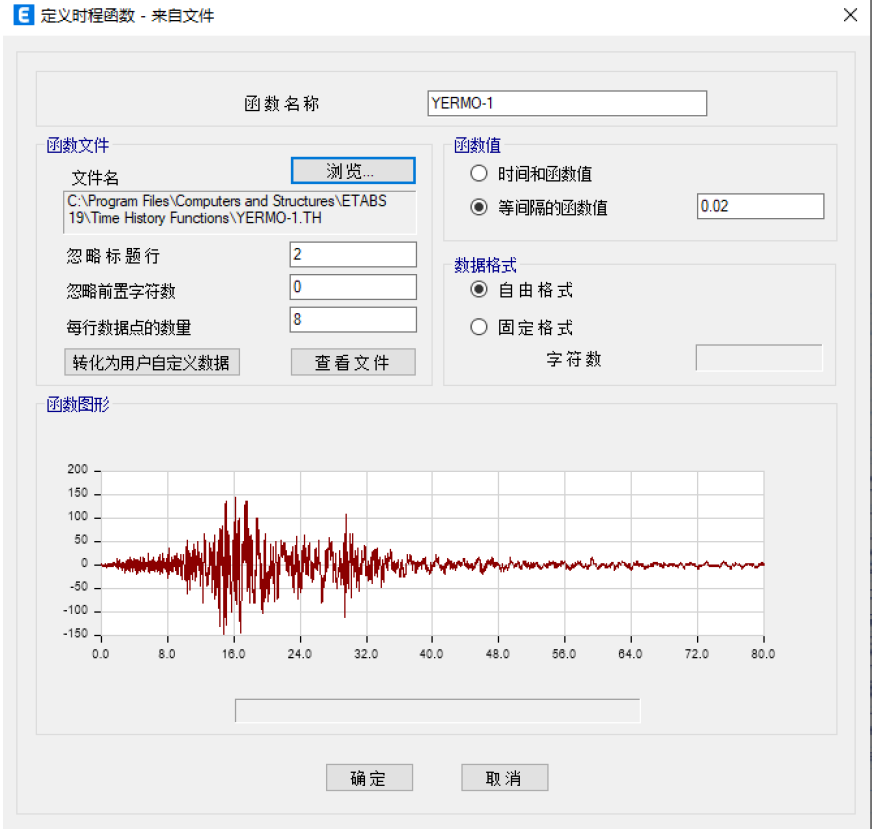
Task: Select 等间隔的函数值 option
Action: (478, 206)
